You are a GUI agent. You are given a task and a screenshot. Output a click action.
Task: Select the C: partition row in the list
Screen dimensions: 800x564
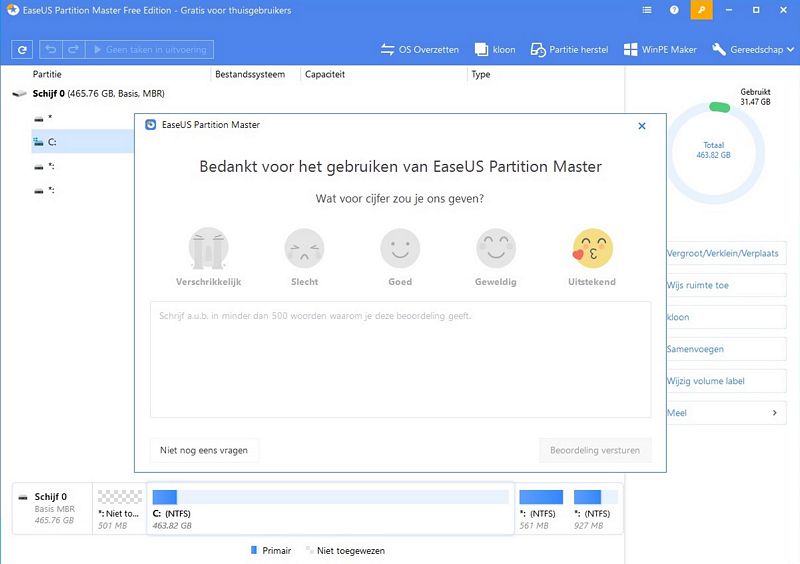(x=83, y=142)
